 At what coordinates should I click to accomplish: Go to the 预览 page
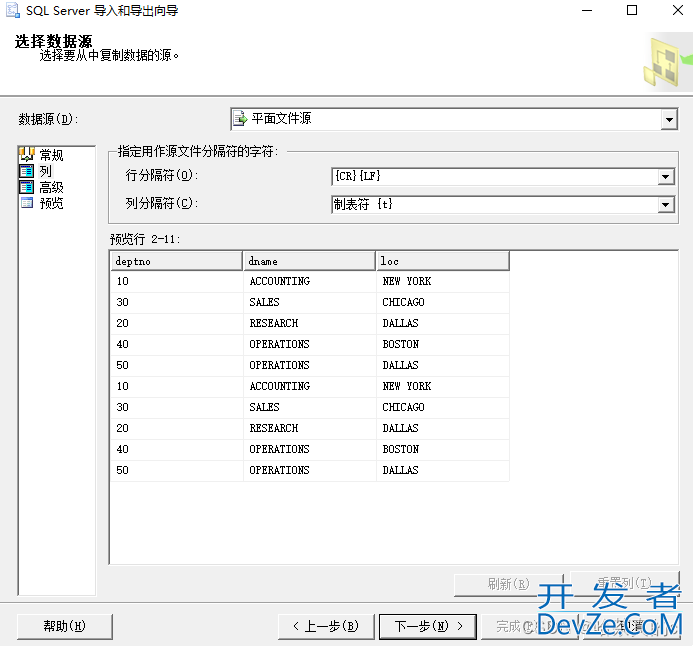pyautogui.click(x=51, y=203)
